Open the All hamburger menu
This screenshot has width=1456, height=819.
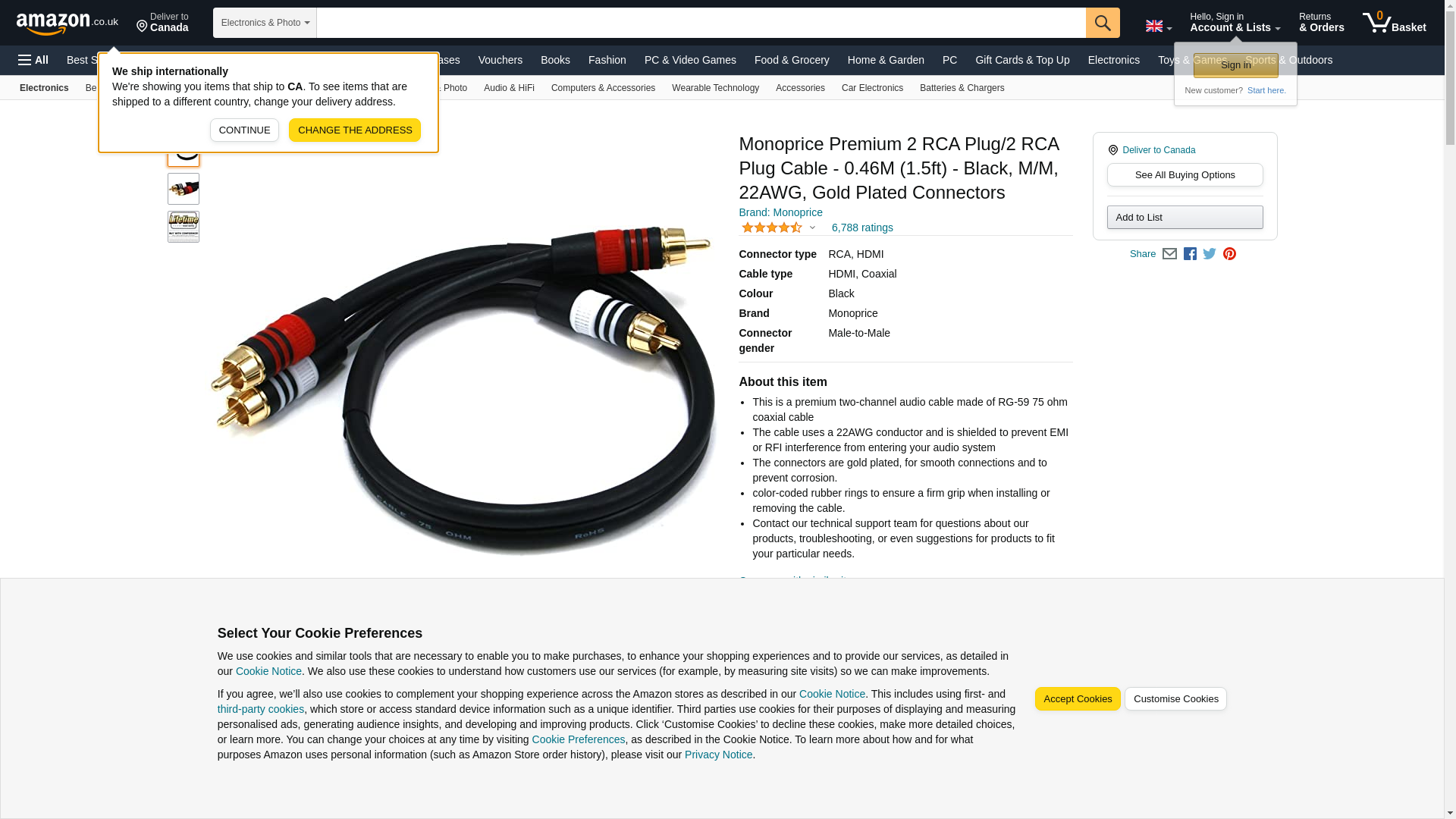tap(33, 60)
